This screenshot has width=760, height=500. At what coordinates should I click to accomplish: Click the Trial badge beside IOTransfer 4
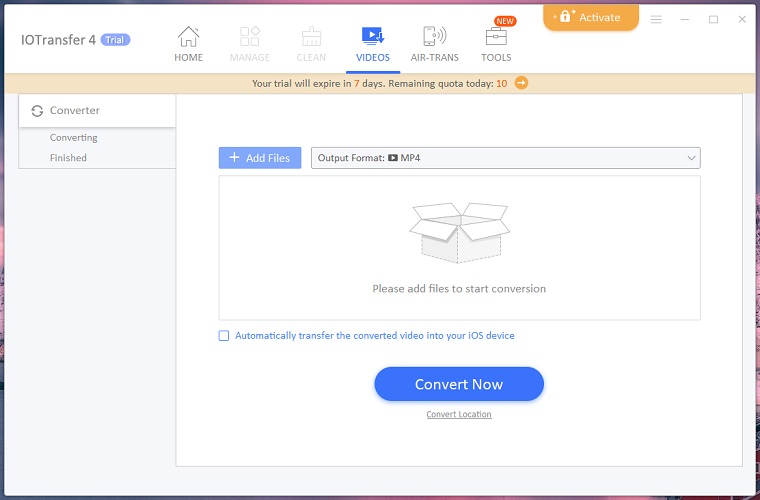[x=116, y=40]
